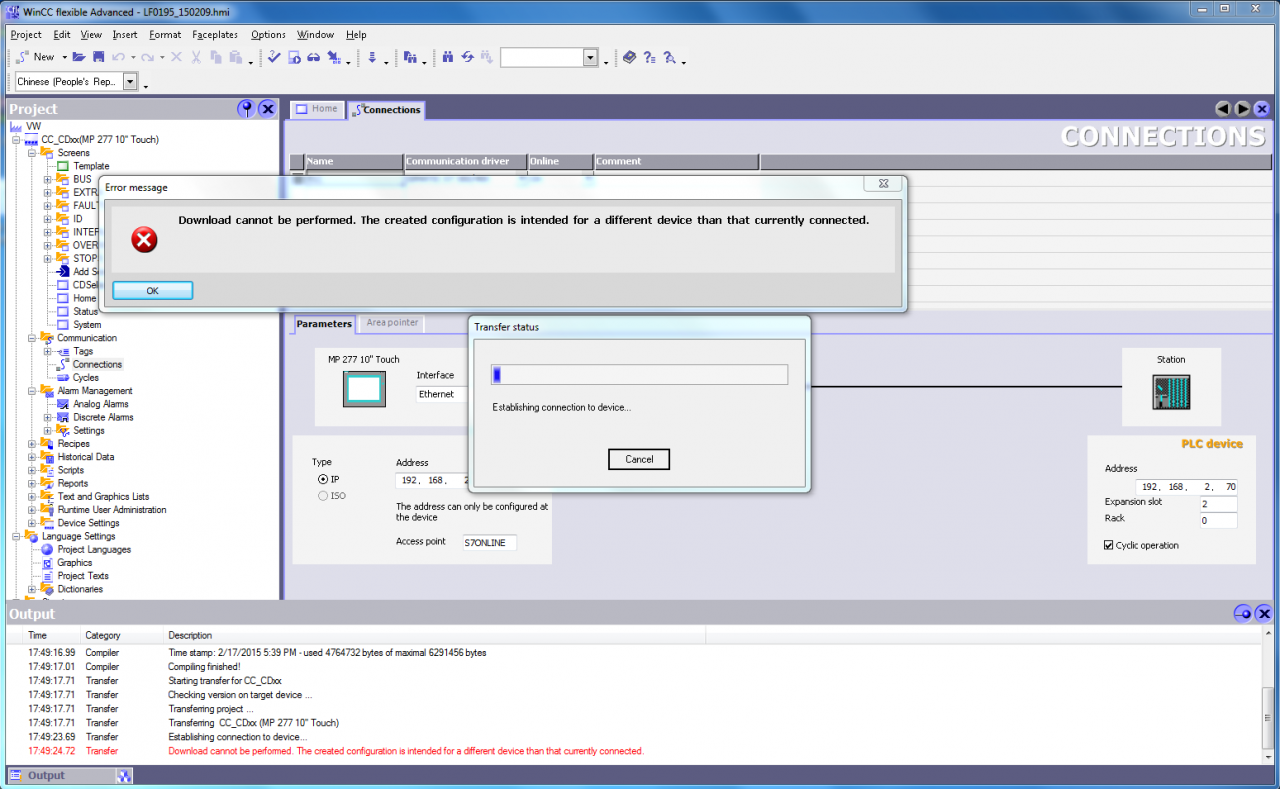Expand the ID folder node
This screenshot has width=1280, height=789.
(48, 219)
